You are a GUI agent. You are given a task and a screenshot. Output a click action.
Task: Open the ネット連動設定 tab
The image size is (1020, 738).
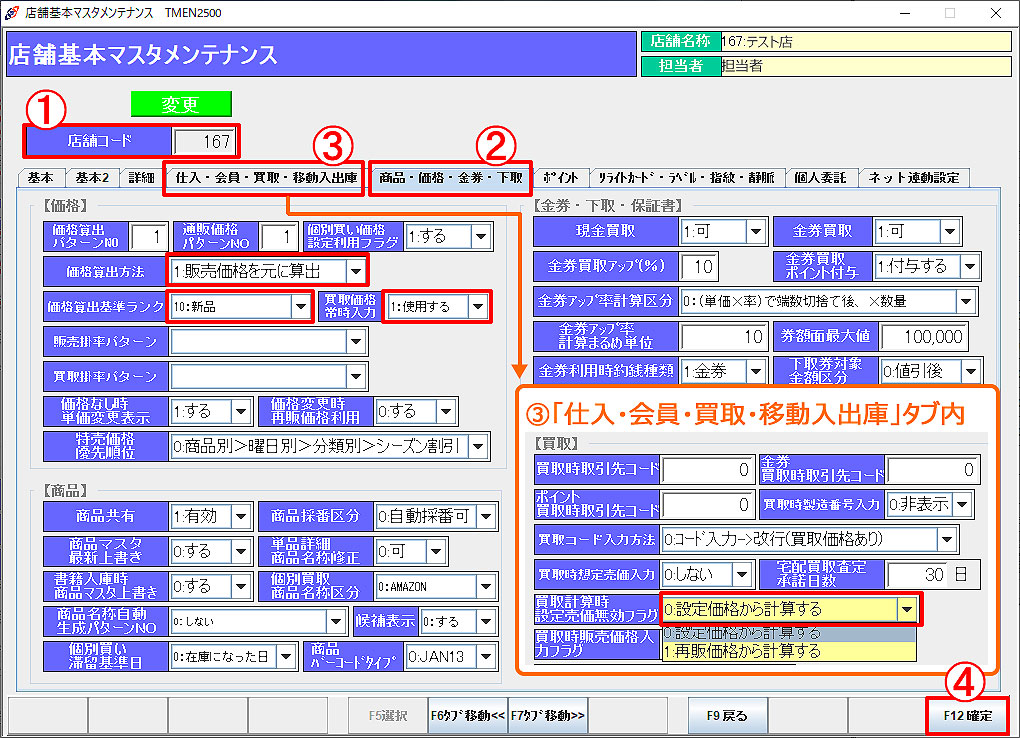[x=913, y=178]
